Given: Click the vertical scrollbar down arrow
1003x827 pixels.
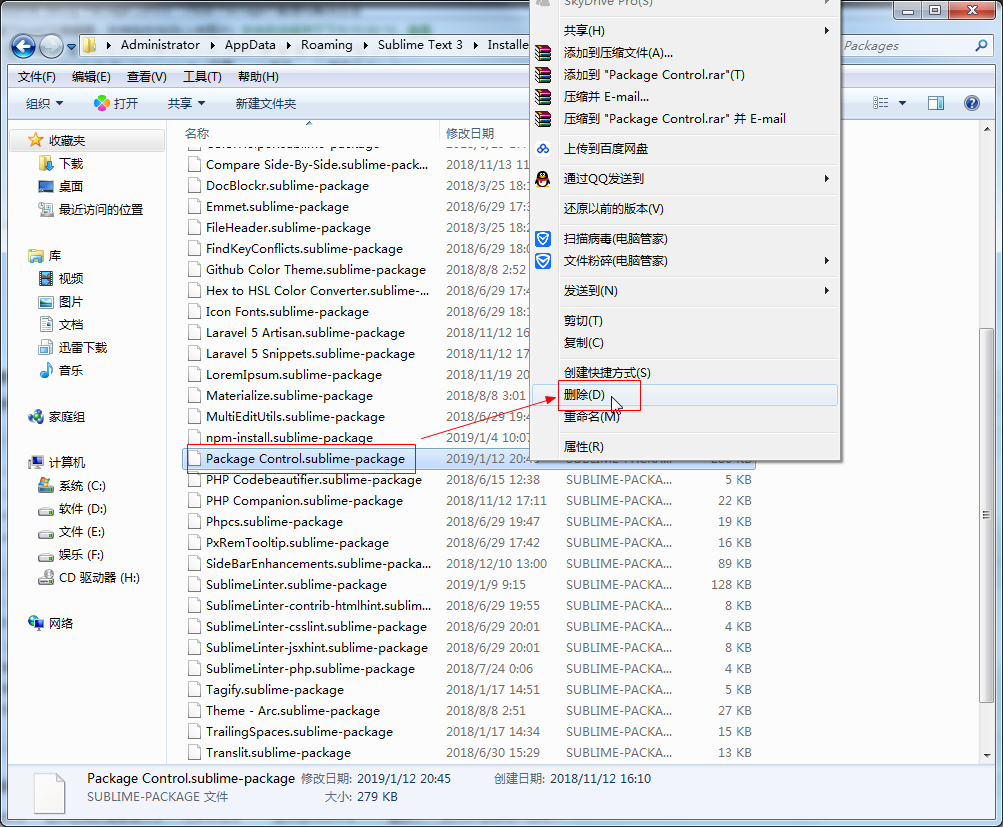Looking at the screenshot, I should pos(986,755).
